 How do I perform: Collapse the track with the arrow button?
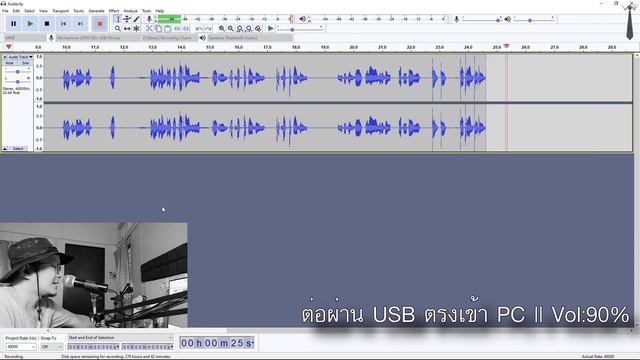pyautogui.click(x=5, y=149)
